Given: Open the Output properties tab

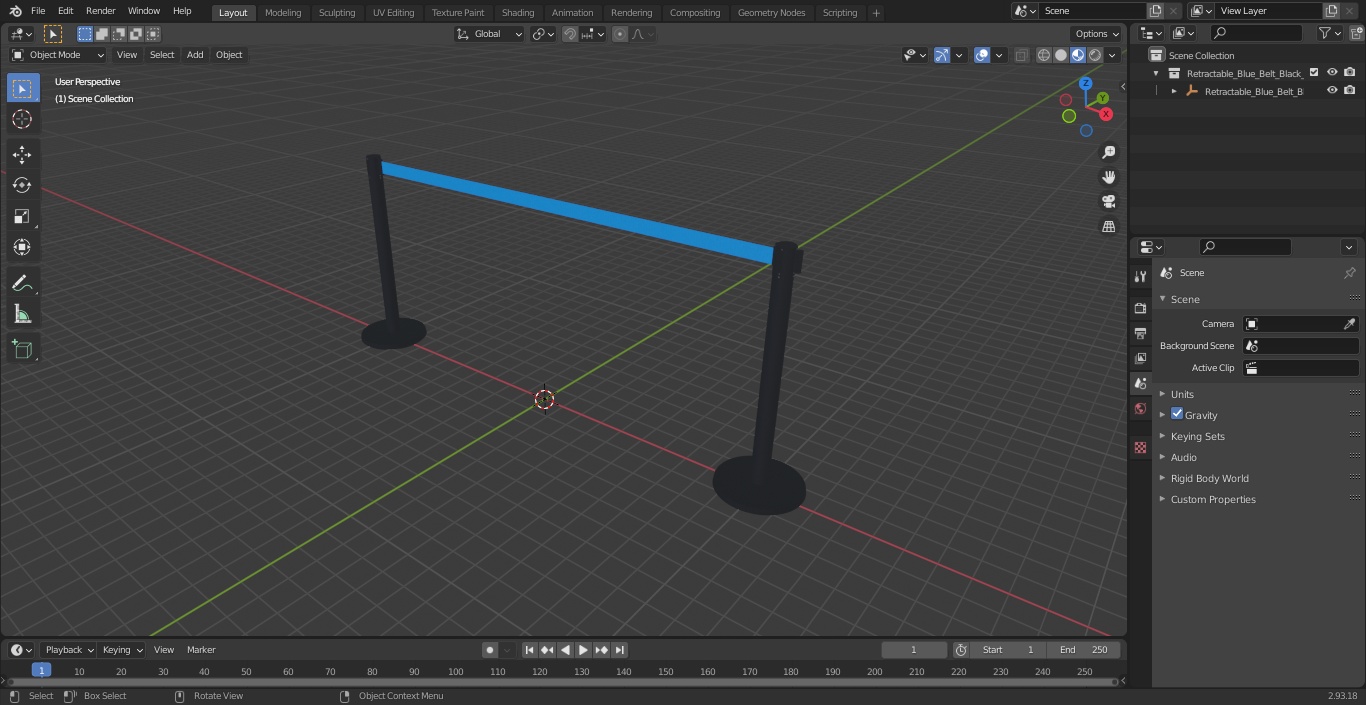Looking at the screenshot, I should (x=1140, y=333).
